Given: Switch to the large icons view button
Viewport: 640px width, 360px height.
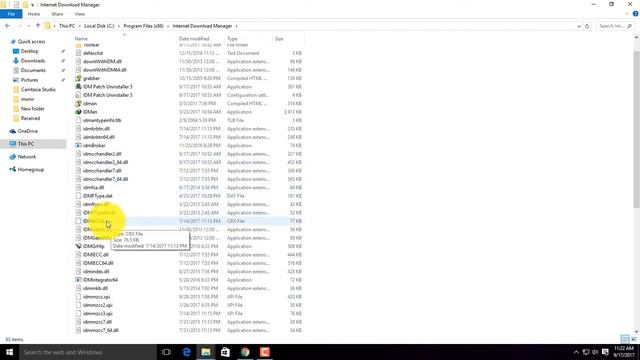Looking at the screenshot, I should click(634, 339).
